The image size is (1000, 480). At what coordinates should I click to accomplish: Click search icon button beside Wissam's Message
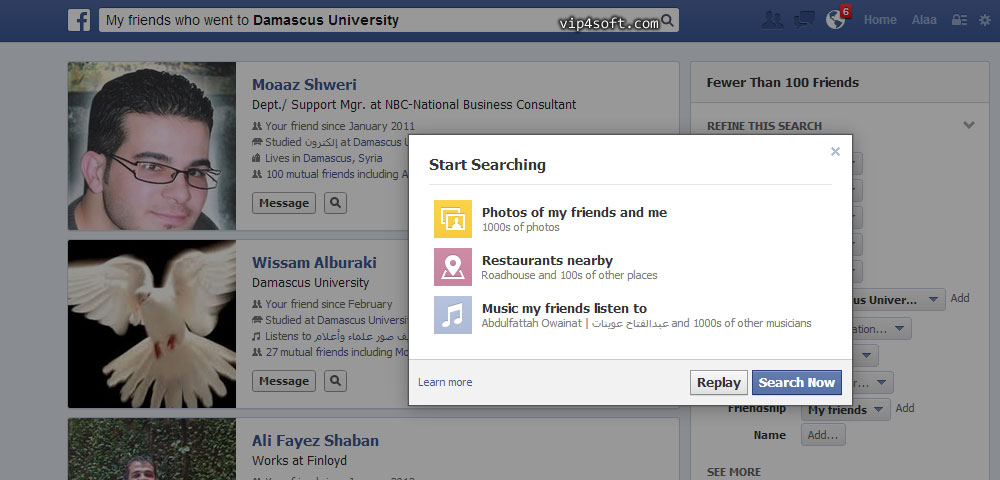pyautogui.click(x=335, y=381)
